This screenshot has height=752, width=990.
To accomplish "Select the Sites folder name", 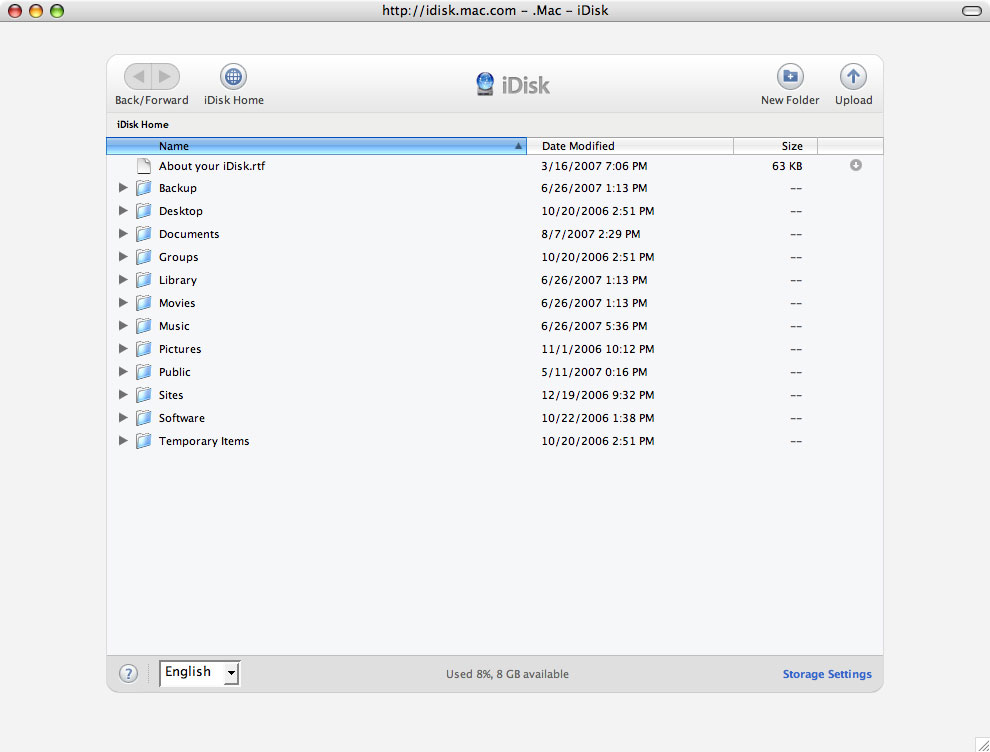I will [x=170, y=395].
